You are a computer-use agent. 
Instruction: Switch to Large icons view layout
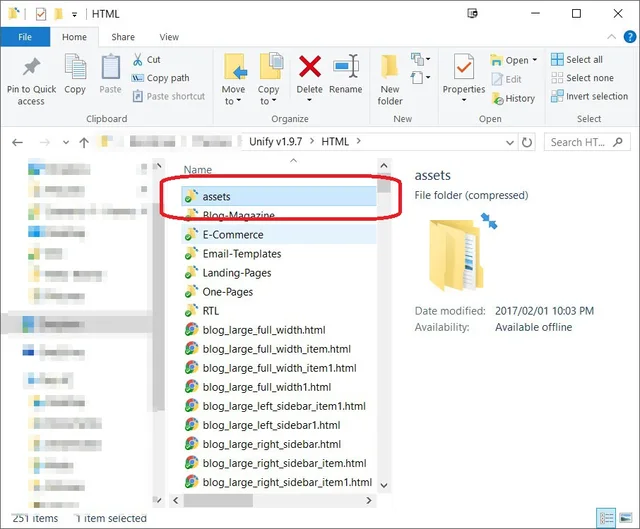[x=626, y=518]
